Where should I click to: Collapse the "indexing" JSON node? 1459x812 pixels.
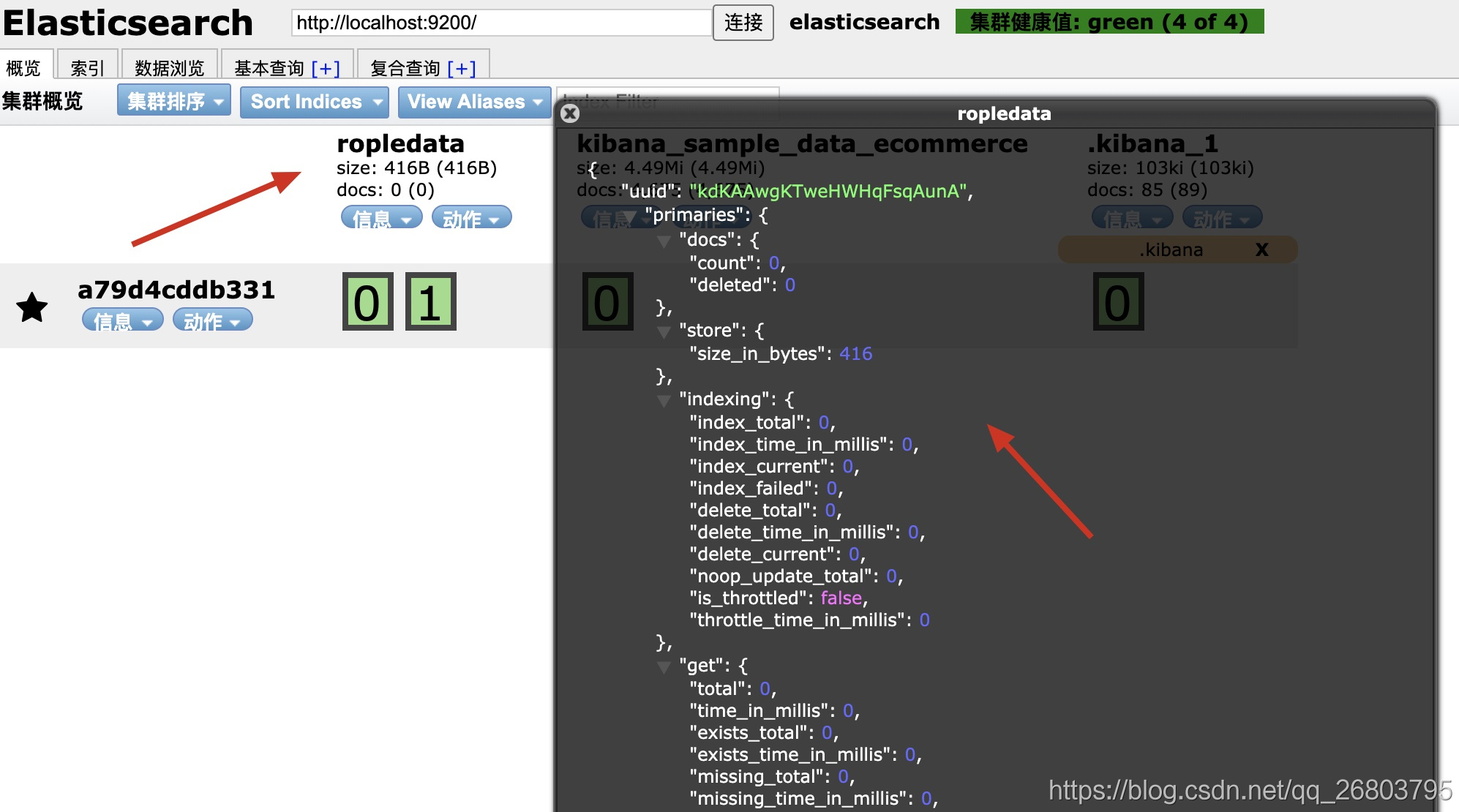(664, 400)
